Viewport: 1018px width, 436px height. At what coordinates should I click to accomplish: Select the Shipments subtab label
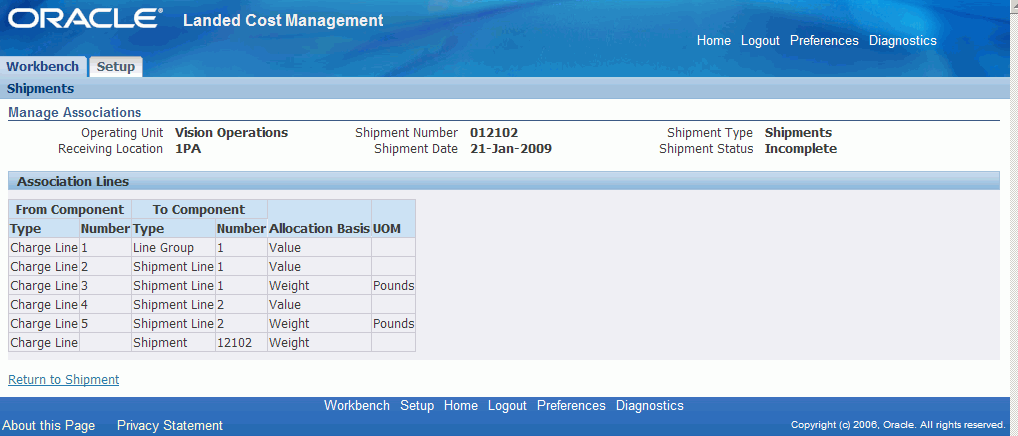click(x=40, y=88)
